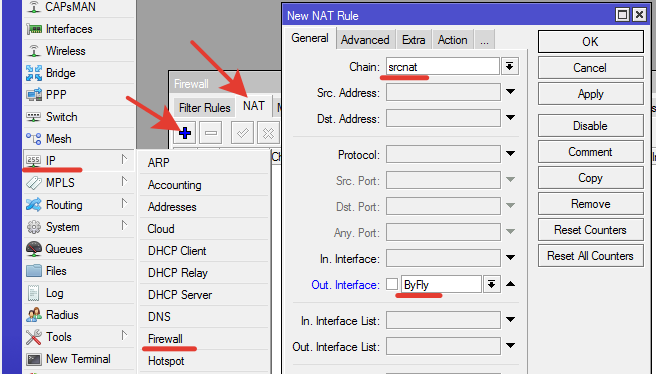Click the Src. Address input field
The height and width of the screenshot is (374, 656).
(x=443, y=92)
